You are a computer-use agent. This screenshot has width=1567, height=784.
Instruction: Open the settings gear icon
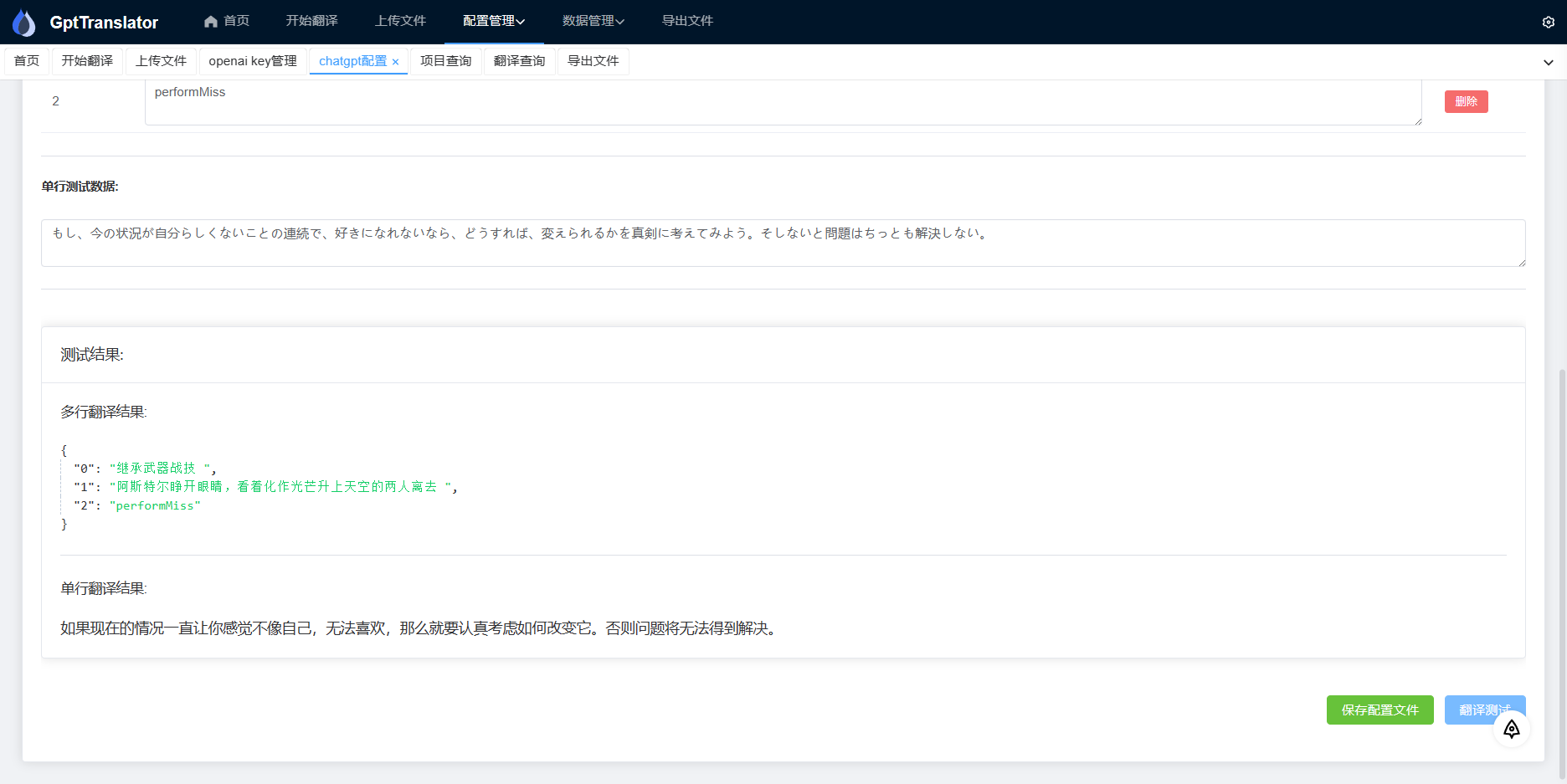[1548, 23]
